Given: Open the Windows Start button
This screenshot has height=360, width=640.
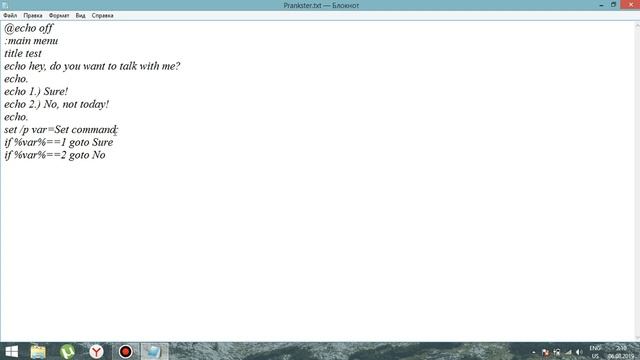Looking at the screenshot, I should pyautogui.click(x=11, y=351).
